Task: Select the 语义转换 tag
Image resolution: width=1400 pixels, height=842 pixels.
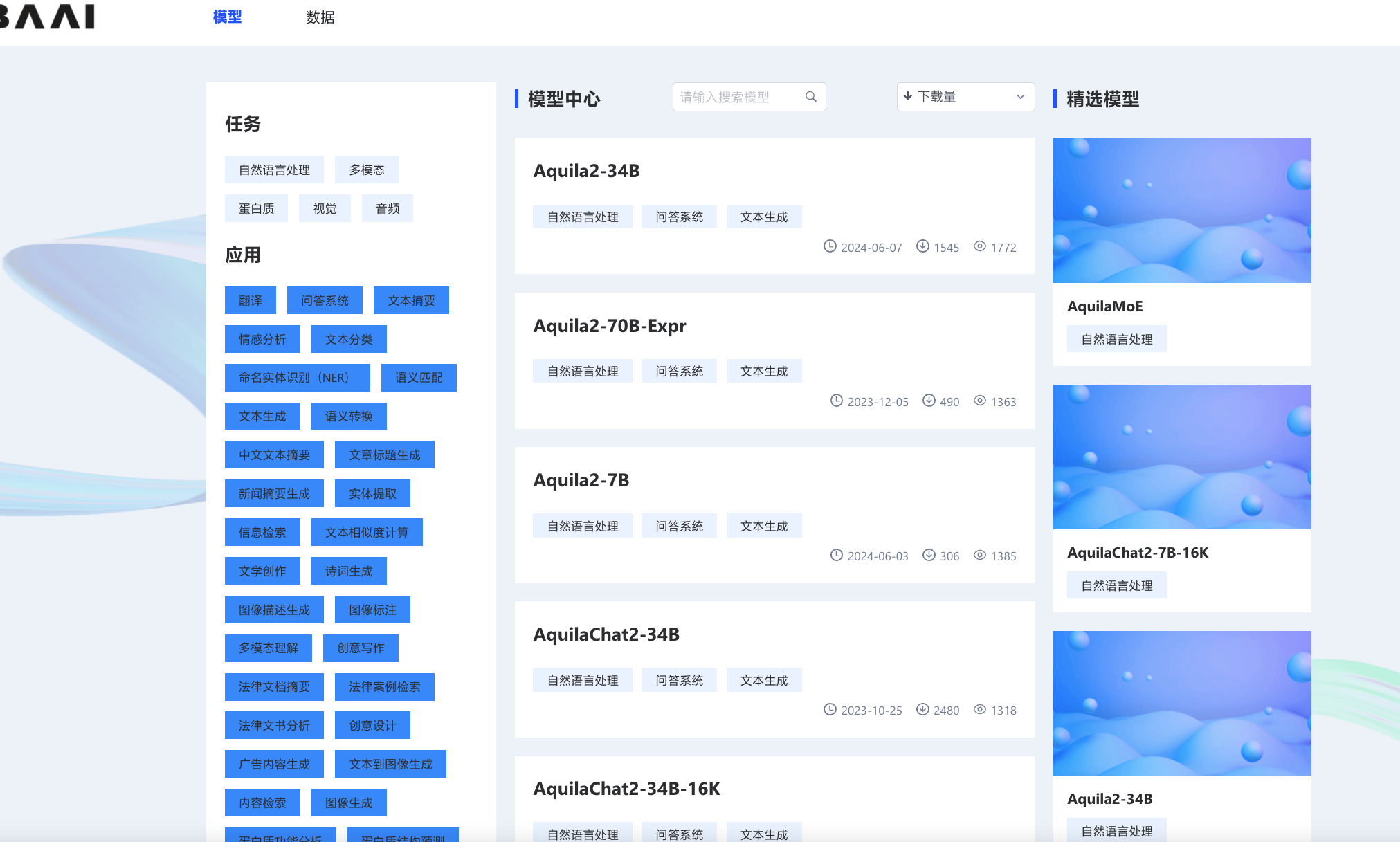Action: pyautogui.click(x=349, y=417)
